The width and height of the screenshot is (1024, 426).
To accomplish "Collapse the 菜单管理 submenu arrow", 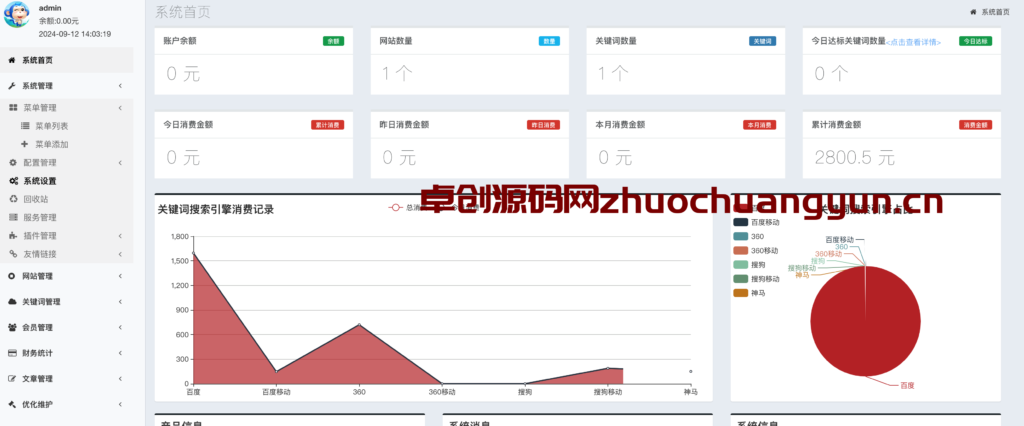I will coord(121,108).
